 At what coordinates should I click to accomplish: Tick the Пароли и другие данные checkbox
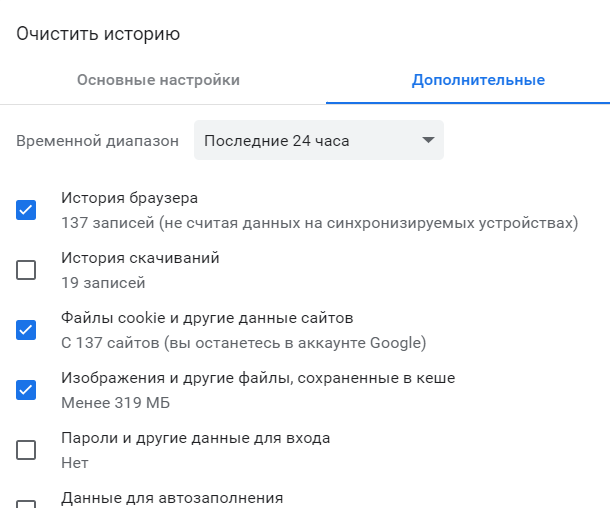click(26, 450)
